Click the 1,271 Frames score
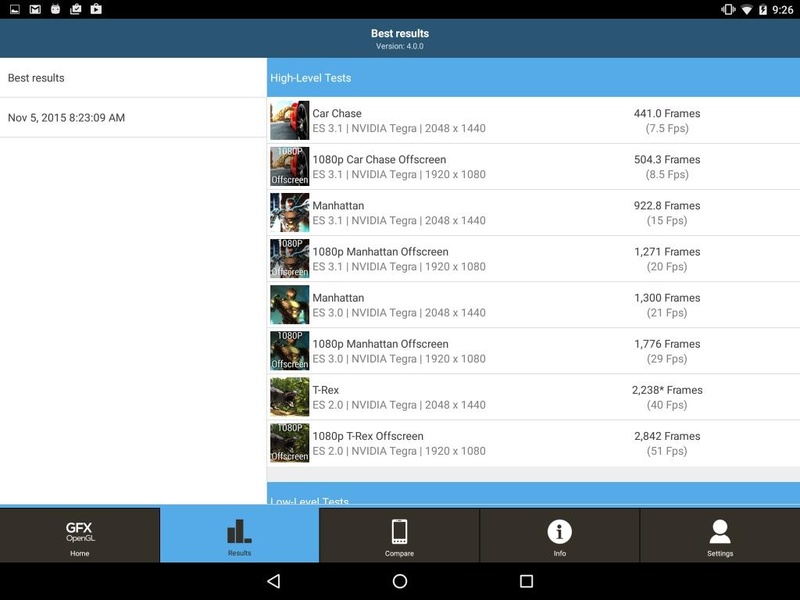800x600 pixels. click(667, 252)
